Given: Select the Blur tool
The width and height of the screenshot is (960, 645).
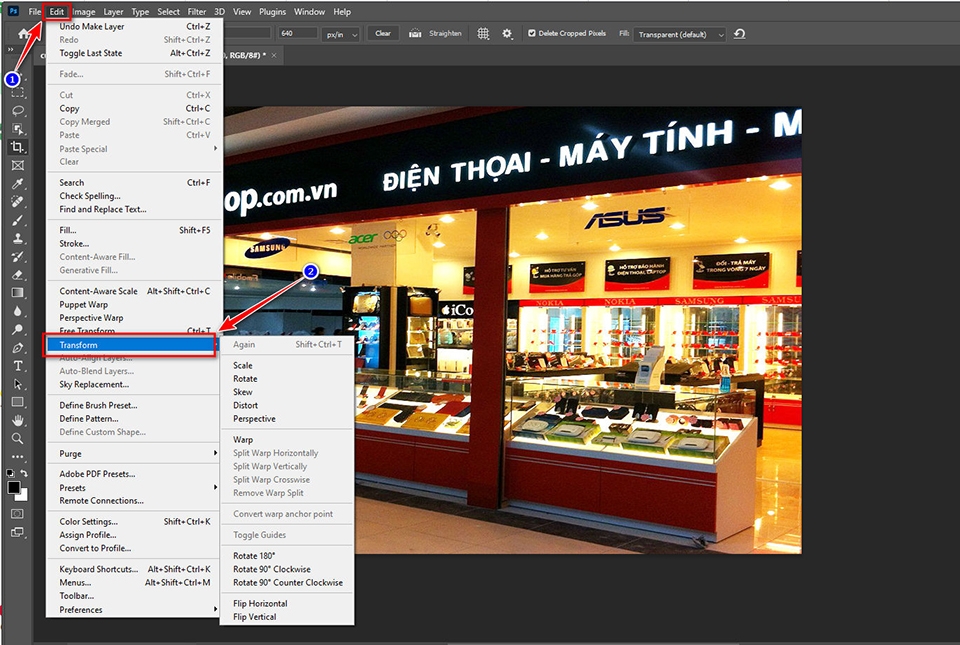Looking at the screenshot, I should click(18, 311).
